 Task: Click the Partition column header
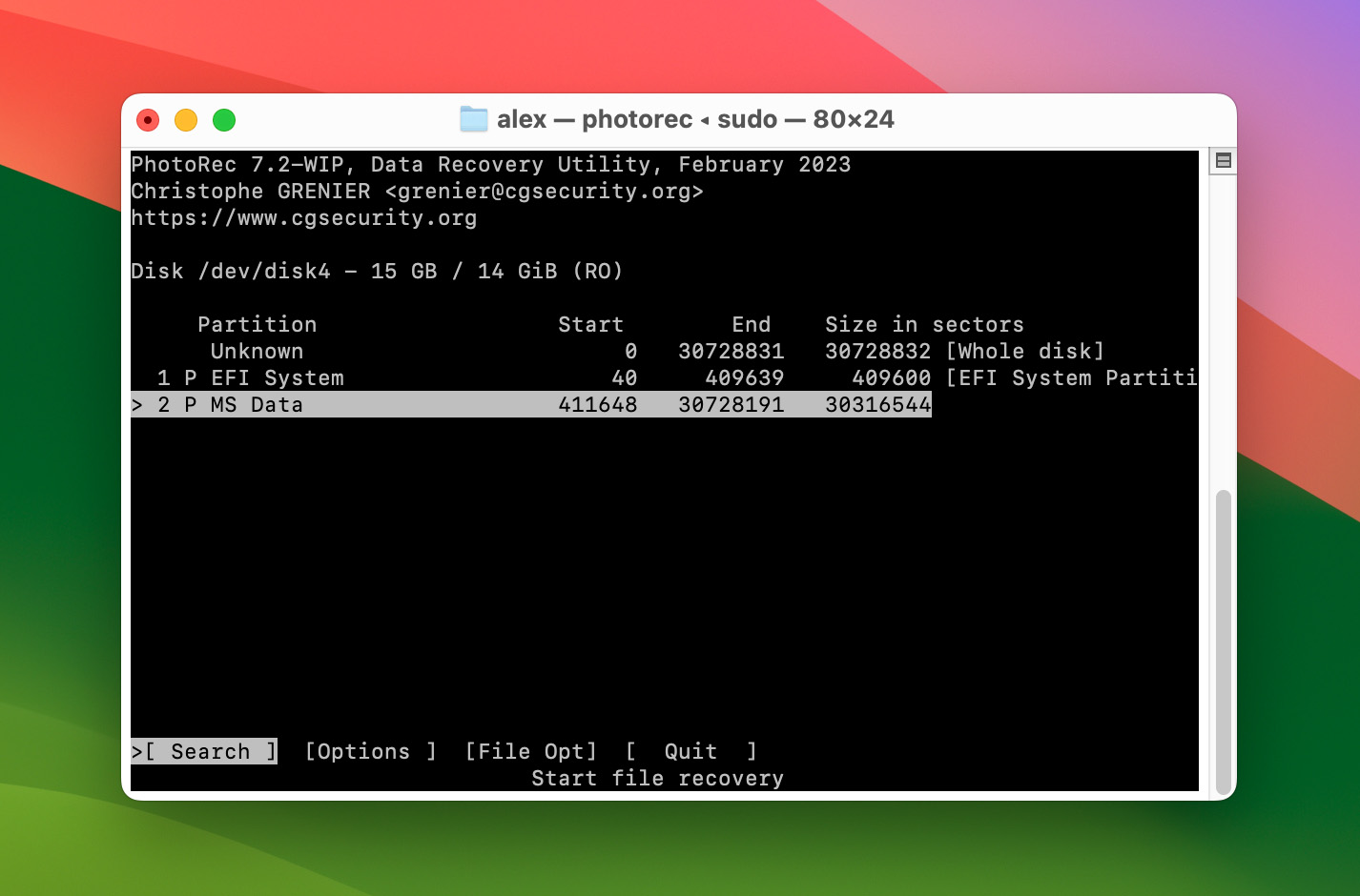[x=258, y=324]
